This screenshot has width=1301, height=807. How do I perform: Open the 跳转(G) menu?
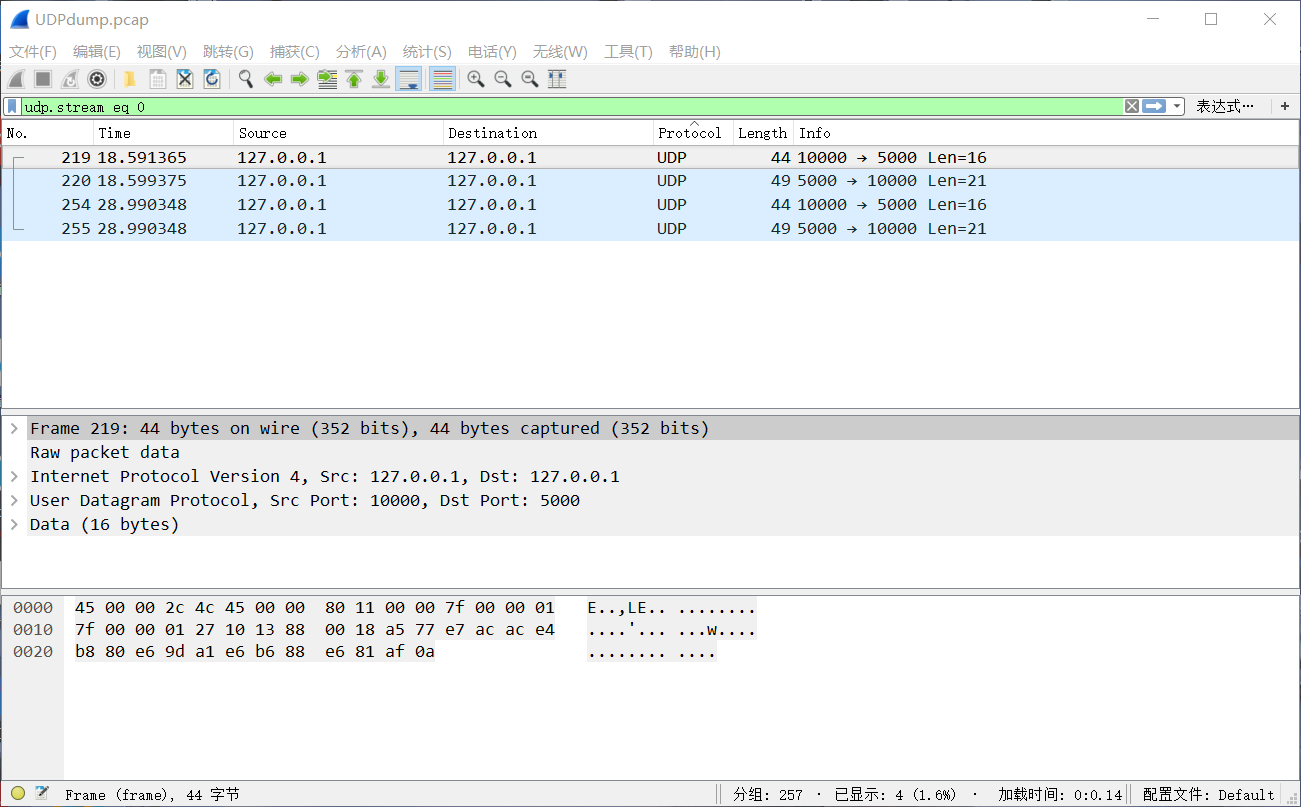point(228,52)
